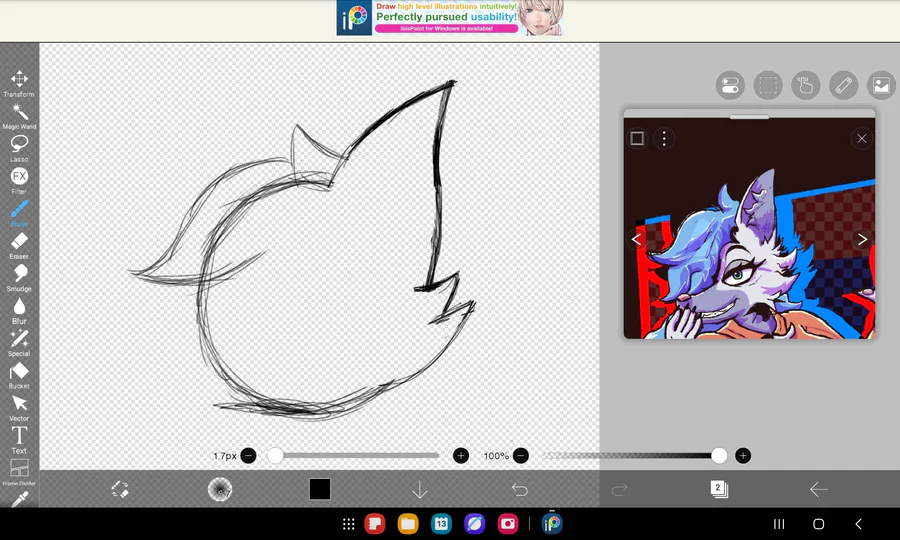Image resolution: width=900 pixels, height=540 pixels.
Task: Undo the last stroke
Action: pos(519,490)
